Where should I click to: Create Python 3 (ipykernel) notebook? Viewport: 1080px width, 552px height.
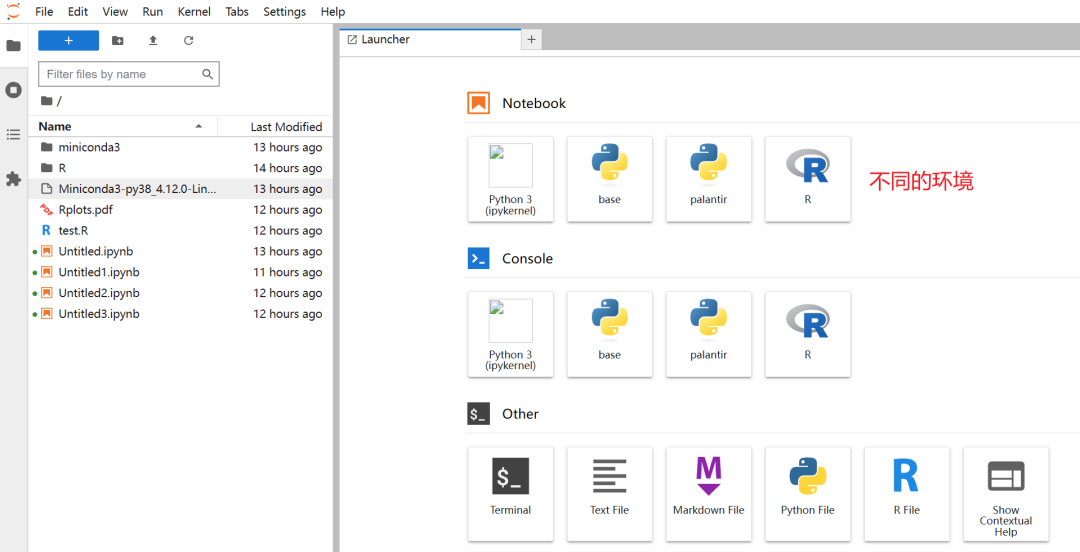click(x=510, y=179)
